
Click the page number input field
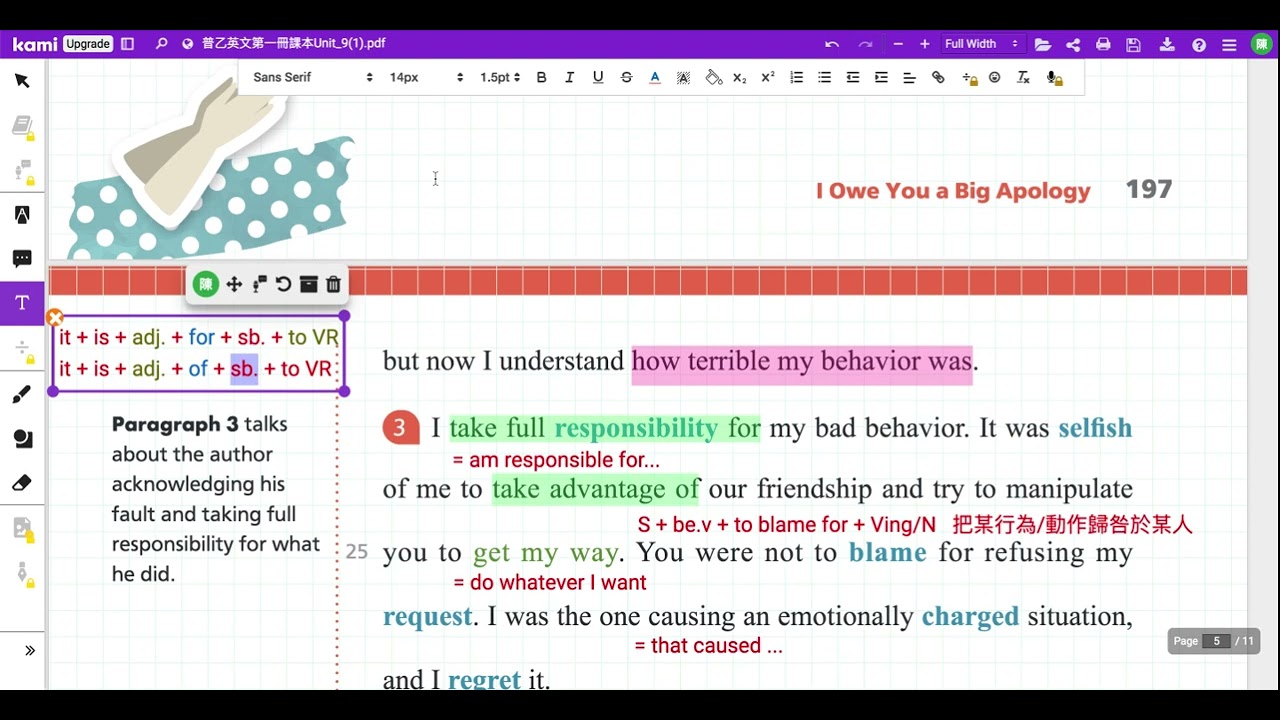click(1216, 641)
